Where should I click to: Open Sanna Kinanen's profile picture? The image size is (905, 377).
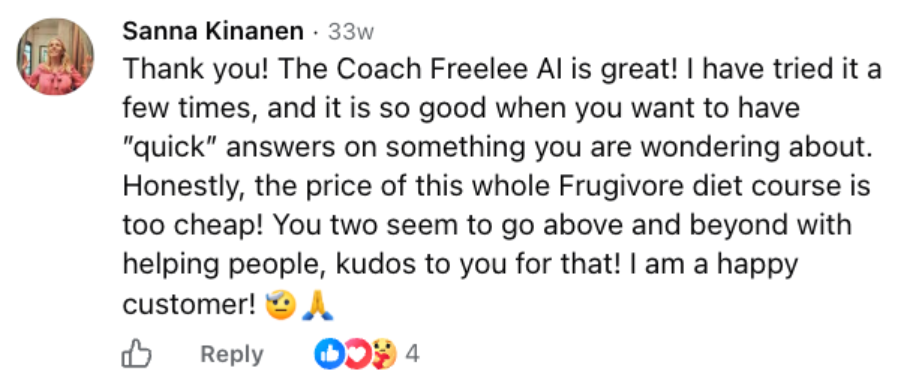point(55,57)
